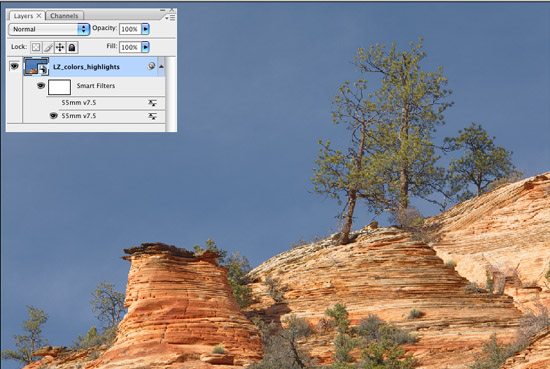Click the lock all padlock icon
The width and height of the screenshot is (550, 369).
pyautogui.click(x=72, y=47)
